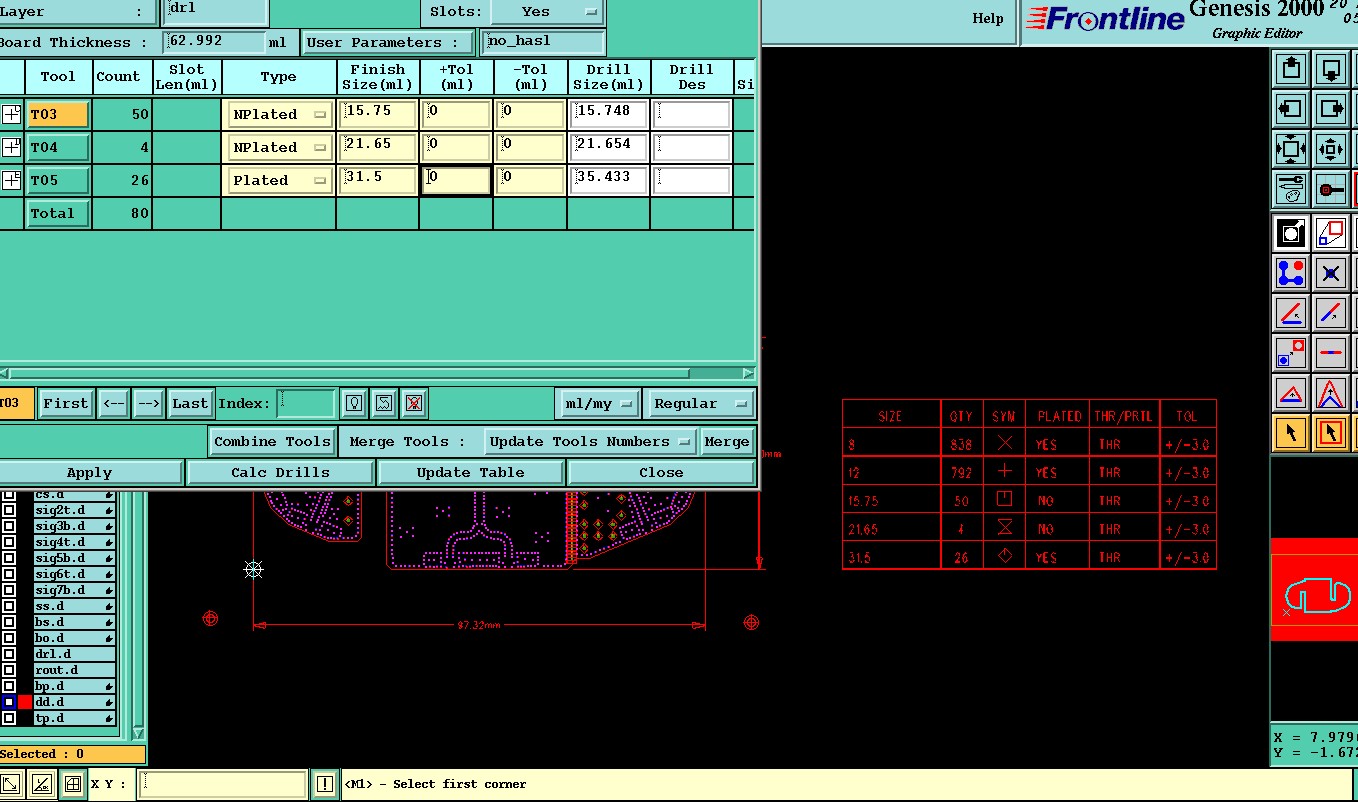The width and height of the screenshot is (1358, 802).
Task: Select the red line with blue base icon
Action: pos(1291,313)
